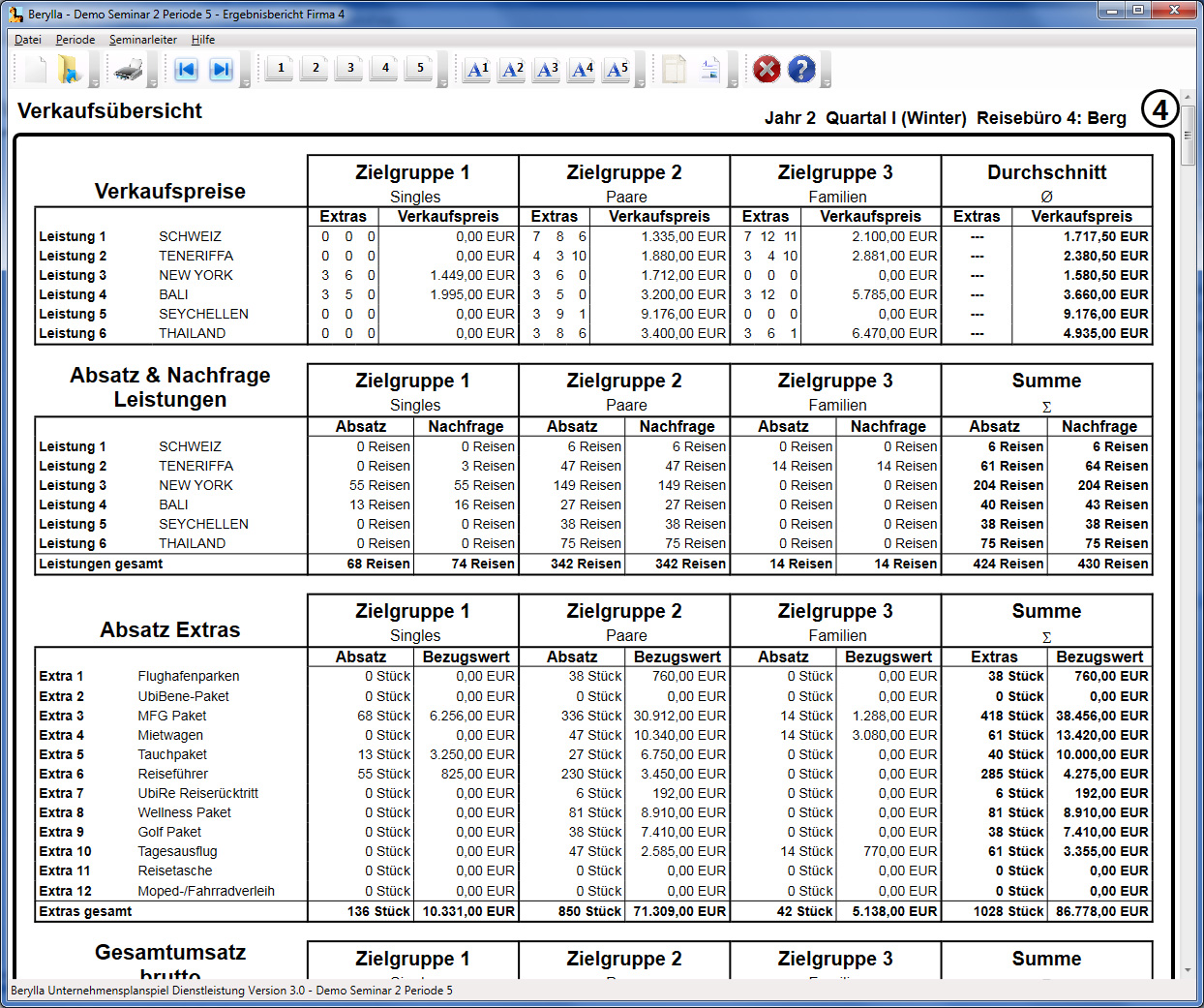The width and height of the screenshot is (1204, 1008).
Task: Print the report using the printer icon
Action: 129,69
